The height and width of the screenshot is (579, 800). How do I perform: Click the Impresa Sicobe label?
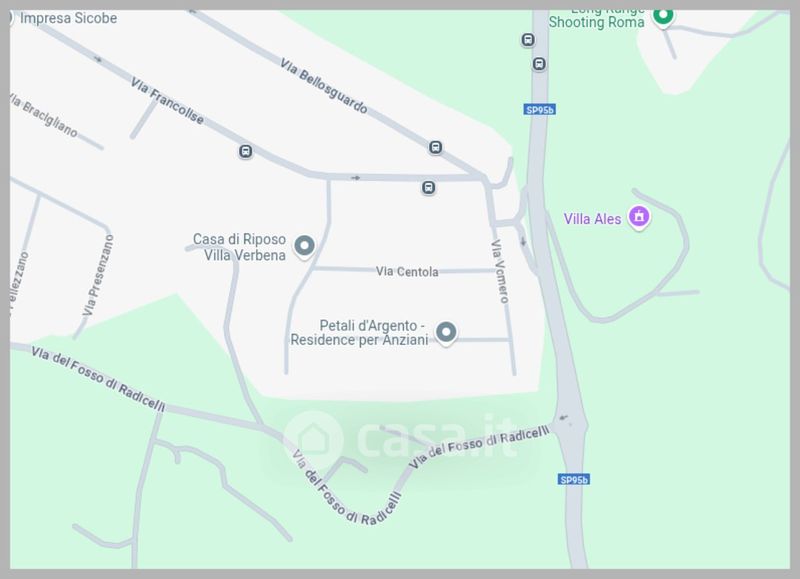pos(68,18)
